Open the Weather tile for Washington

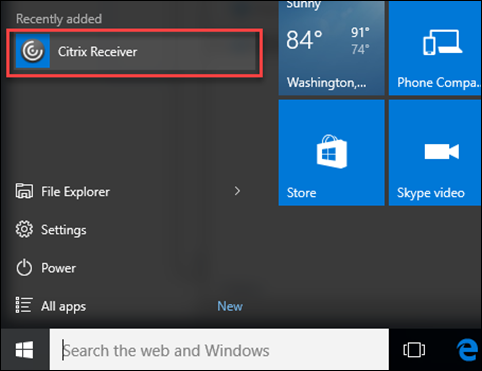pos(331,48)
